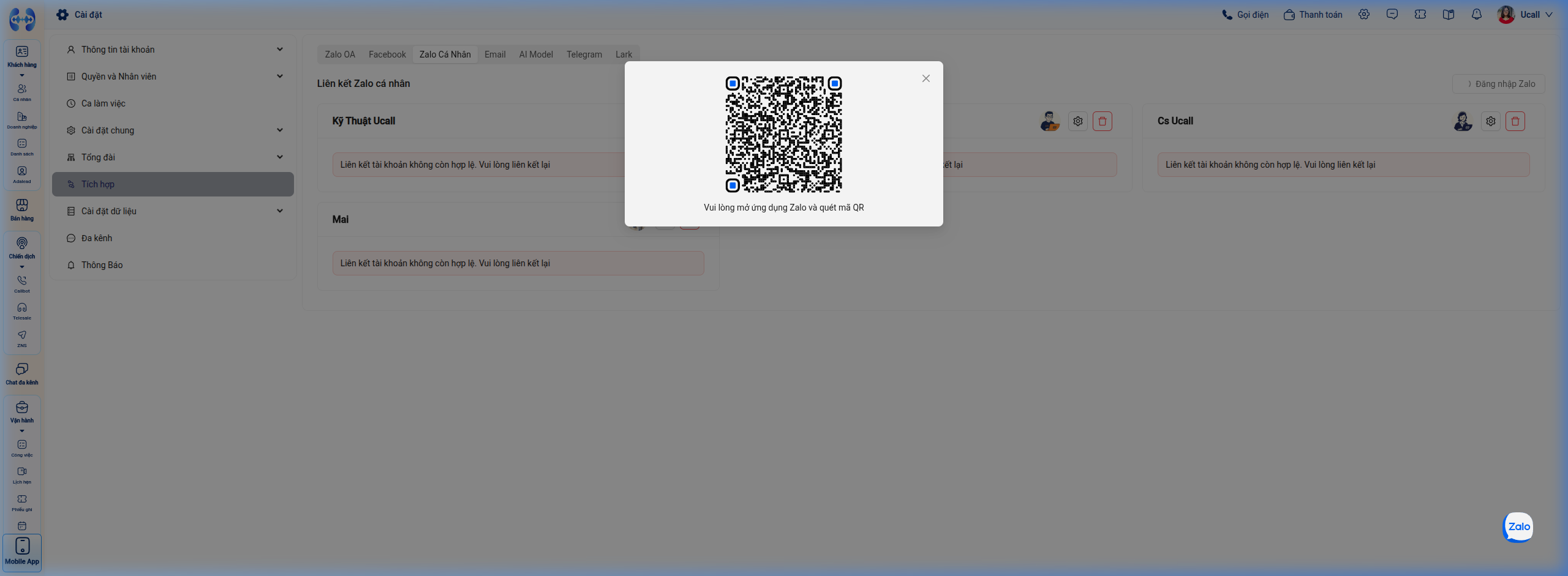Open Adslead in the sidebar
1568x576 pixels.
point(22,174)
